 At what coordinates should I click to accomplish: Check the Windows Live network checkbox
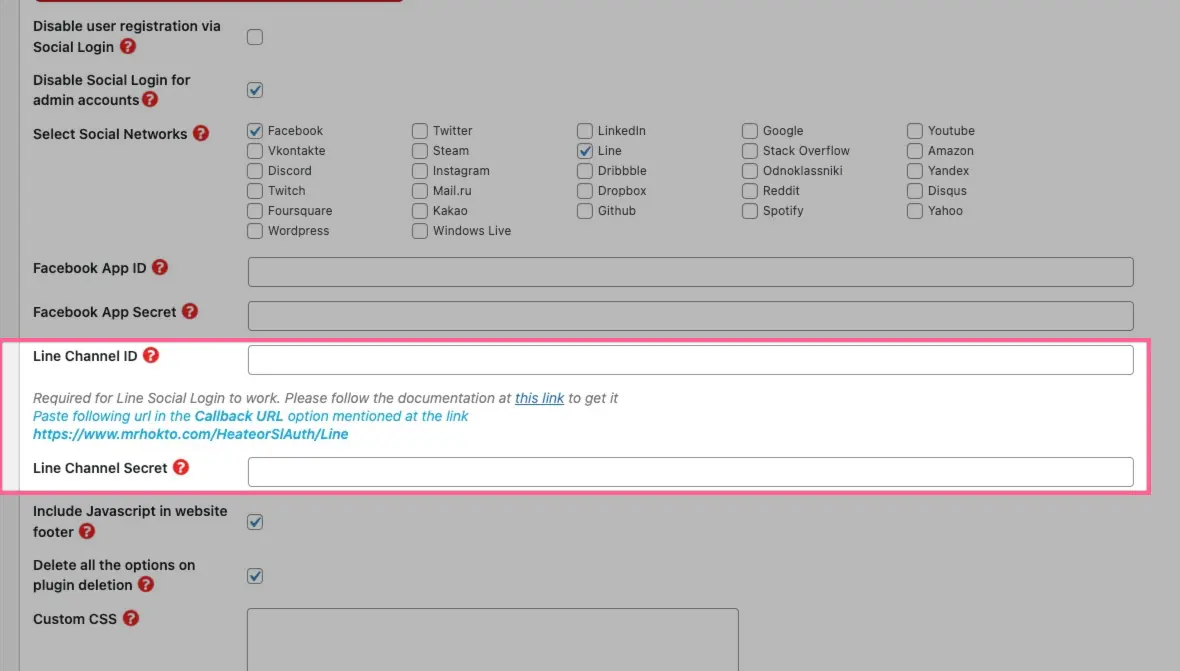420,231
